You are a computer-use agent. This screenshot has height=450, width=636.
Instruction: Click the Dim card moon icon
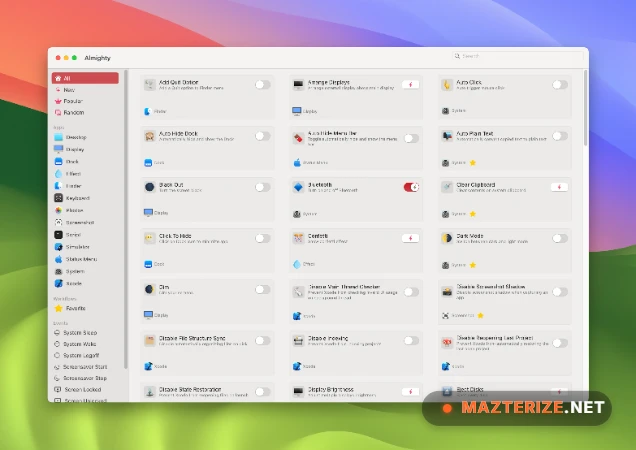pos(150,289)
